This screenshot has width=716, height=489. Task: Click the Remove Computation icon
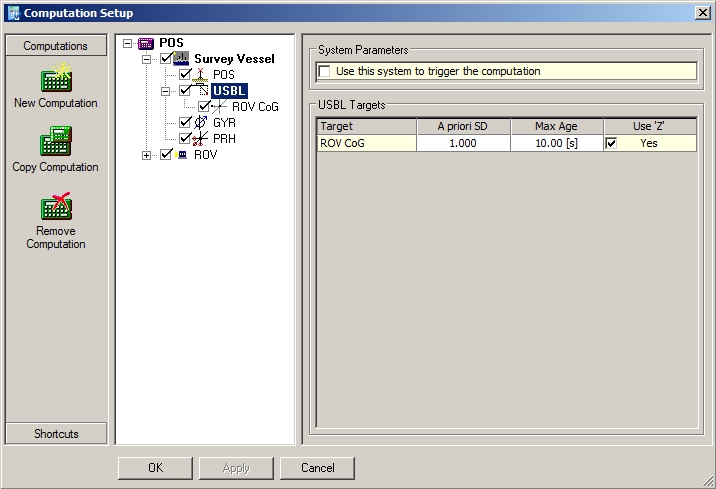point(56,206)
